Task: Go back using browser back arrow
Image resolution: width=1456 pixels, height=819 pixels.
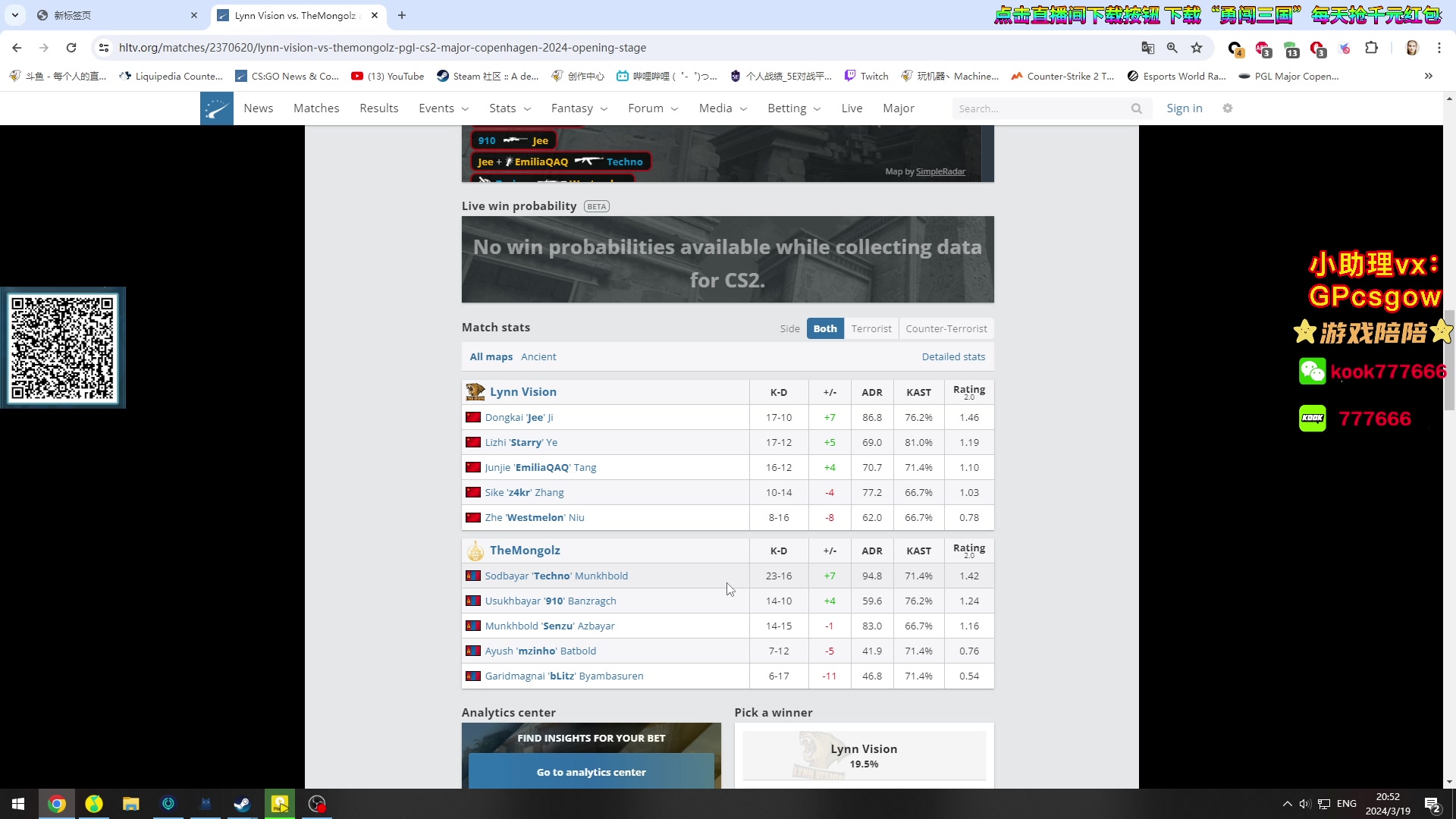Action: click(17, 48)
